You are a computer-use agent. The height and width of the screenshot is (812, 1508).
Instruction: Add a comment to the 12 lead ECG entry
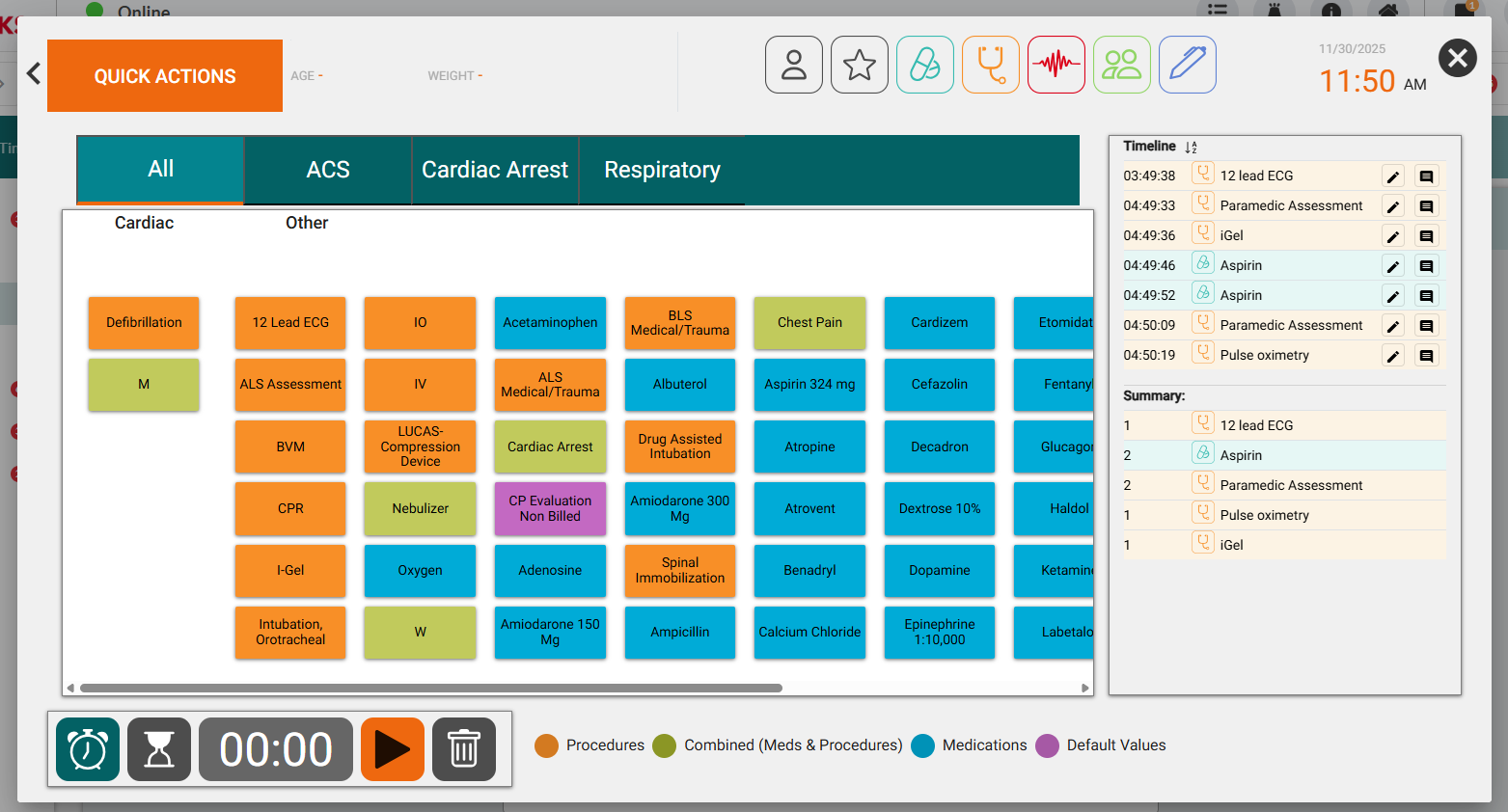[x=1427, y=176]
